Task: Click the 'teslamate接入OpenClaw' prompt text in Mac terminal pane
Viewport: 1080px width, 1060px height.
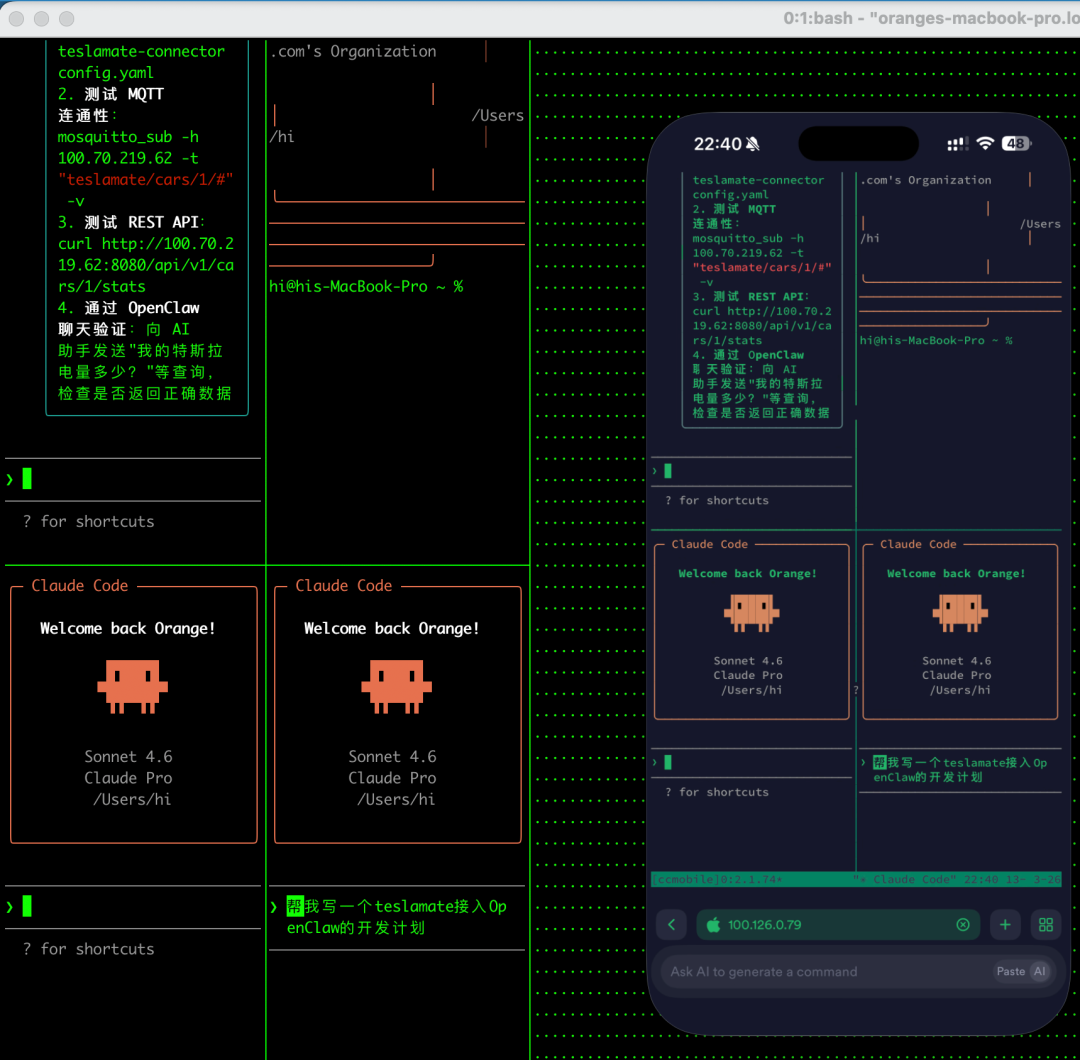Action: click(397, 917)
